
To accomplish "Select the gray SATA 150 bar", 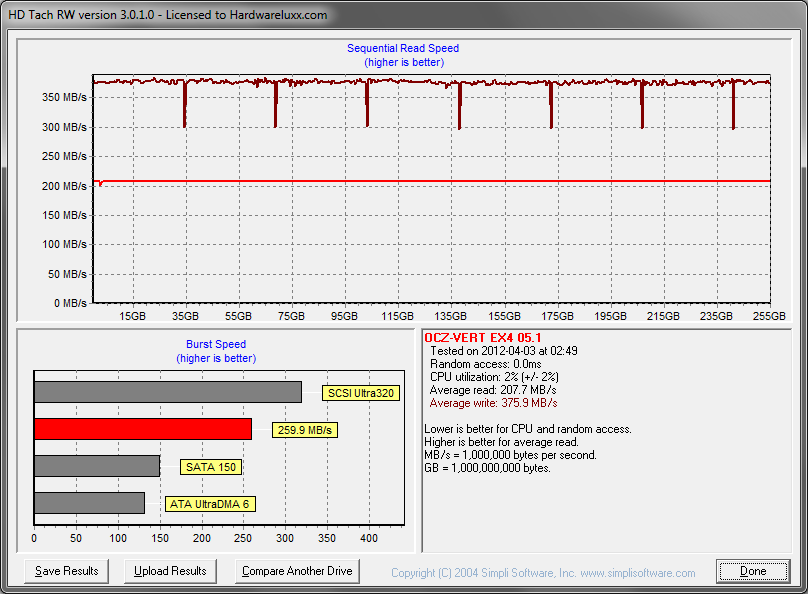I will click(97, 466).
